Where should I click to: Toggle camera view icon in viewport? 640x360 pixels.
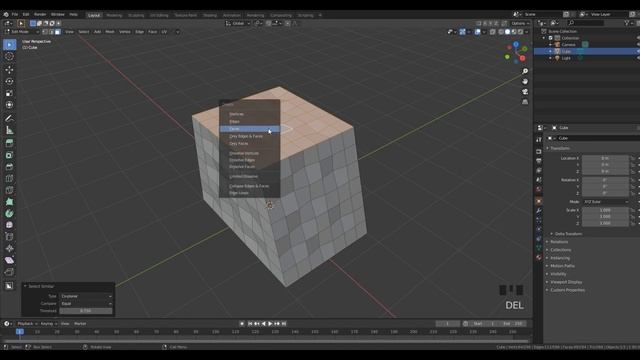[x=525, y=92]
